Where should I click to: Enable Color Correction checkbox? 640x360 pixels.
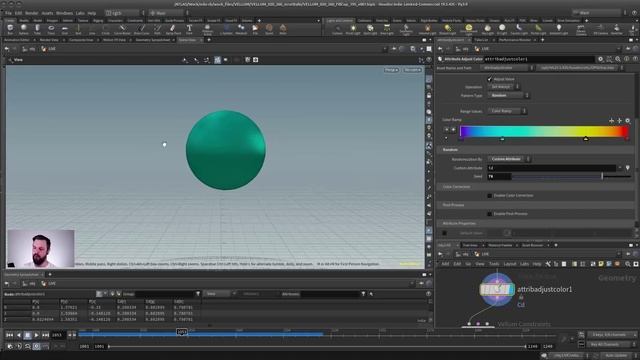[489, 196]
